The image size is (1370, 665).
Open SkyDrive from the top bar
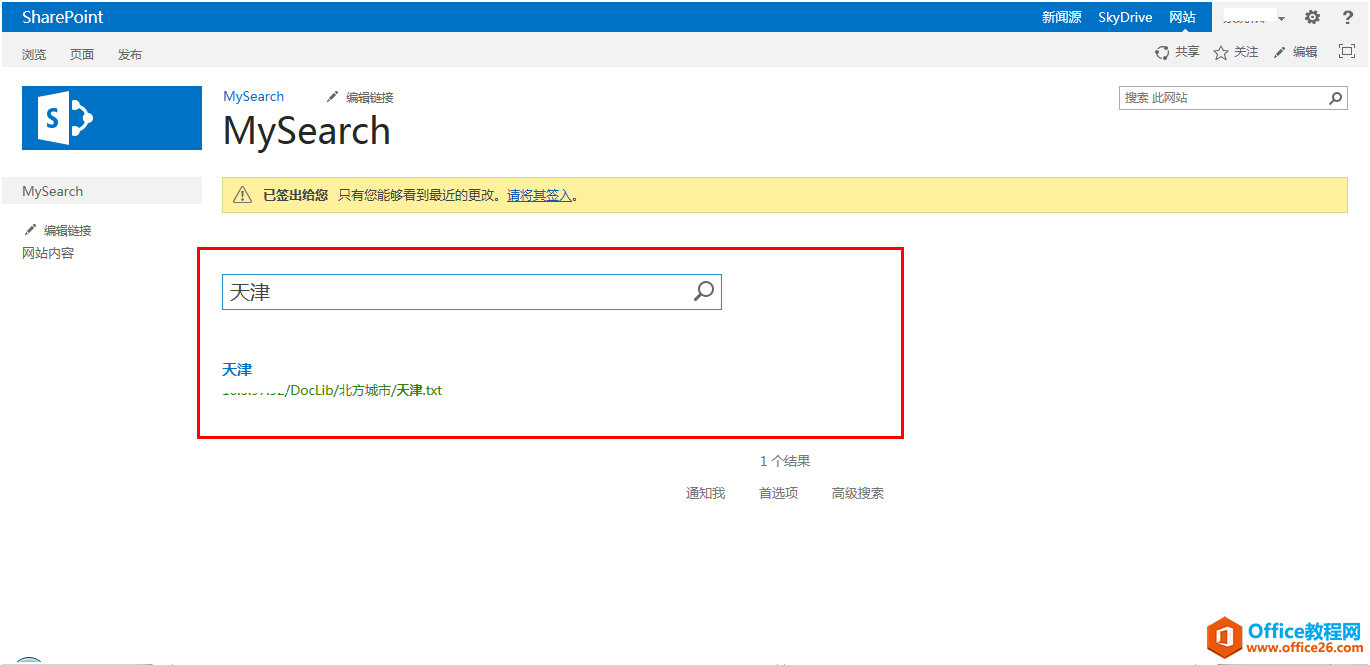1124,17
